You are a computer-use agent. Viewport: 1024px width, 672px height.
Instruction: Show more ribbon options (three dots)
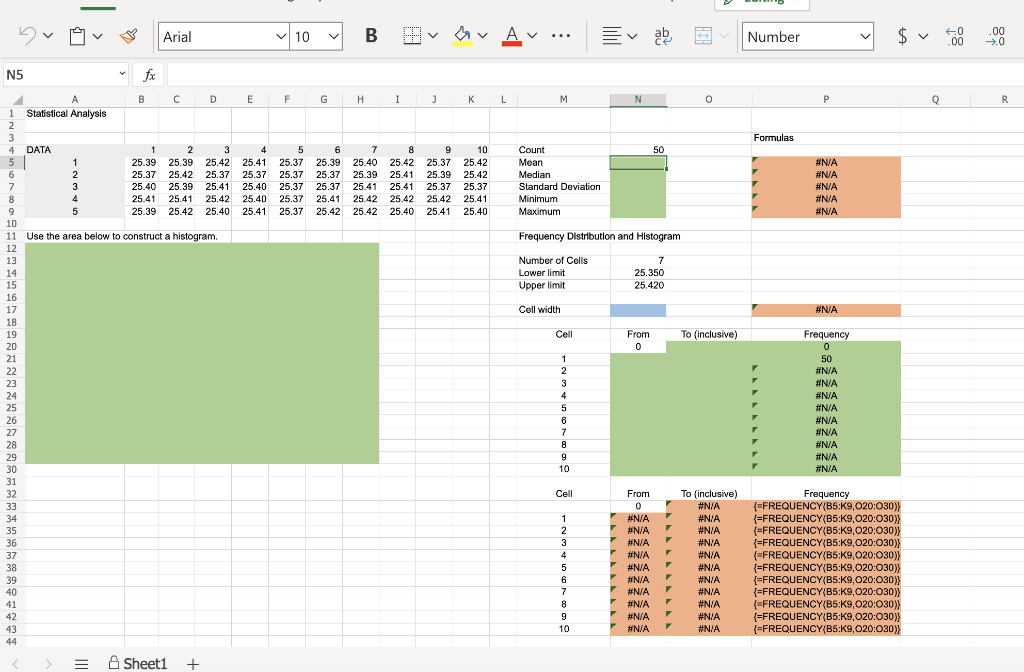click(x=561, y=37)
